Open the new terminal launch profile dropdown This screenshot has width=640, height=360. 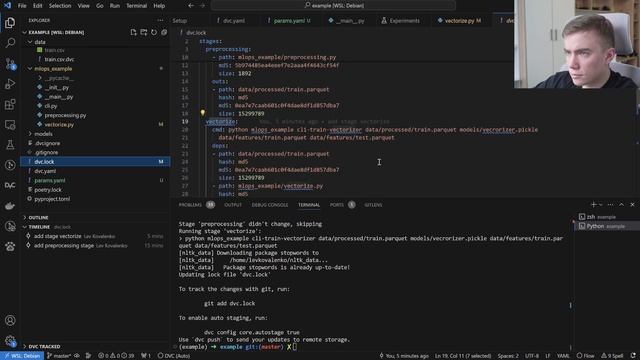(600, 204)
